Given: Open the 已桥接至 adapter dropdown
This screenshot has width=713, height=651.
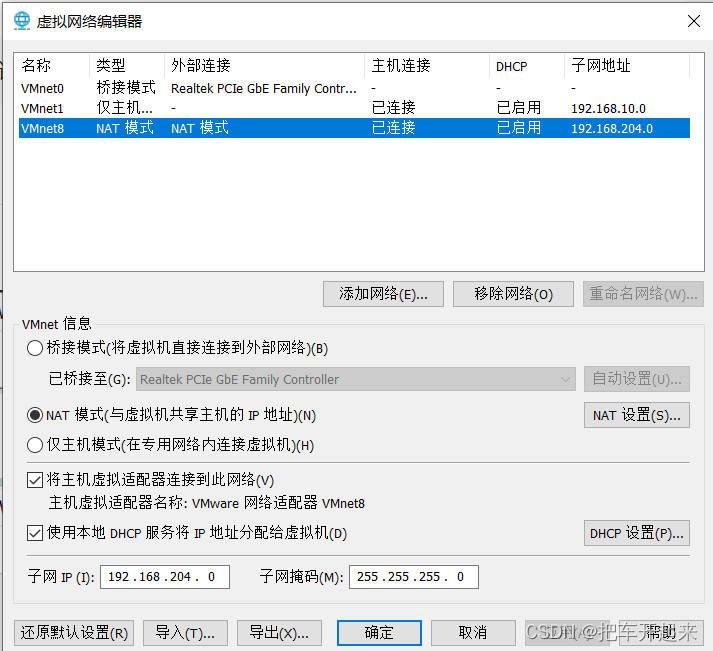Looking at the screenshot, I should pyautogui.click(x=356, y=379).
